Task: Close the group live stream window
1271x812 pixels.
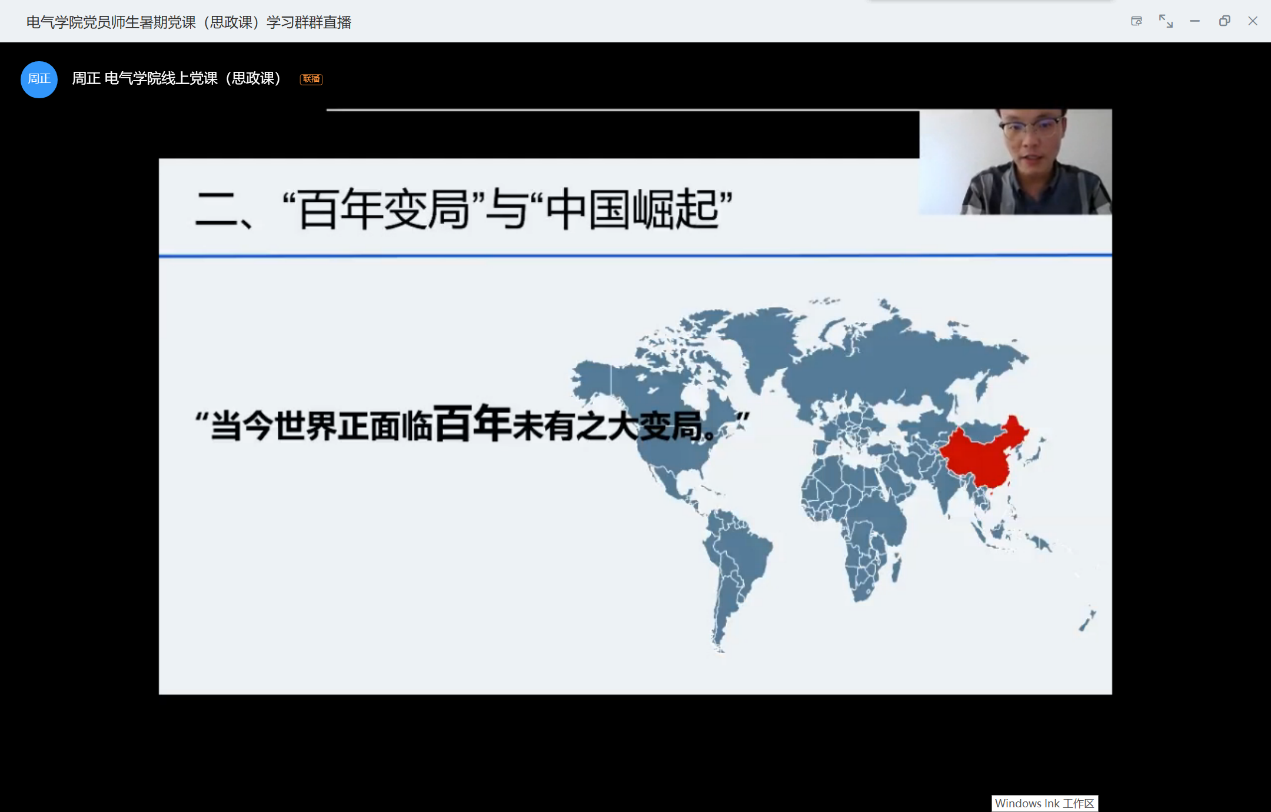Action: [x=1252, y=21]
